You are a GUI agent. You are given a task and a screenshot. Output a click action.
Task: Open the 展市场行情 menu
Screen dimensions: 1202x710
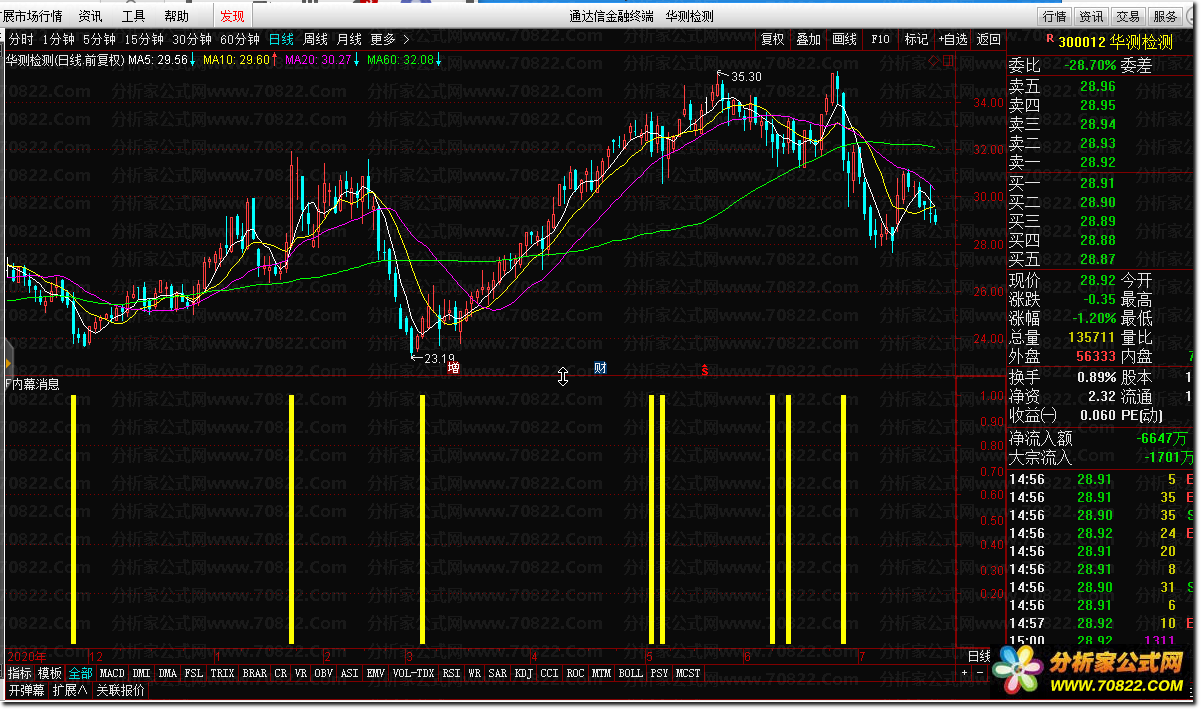31,16
